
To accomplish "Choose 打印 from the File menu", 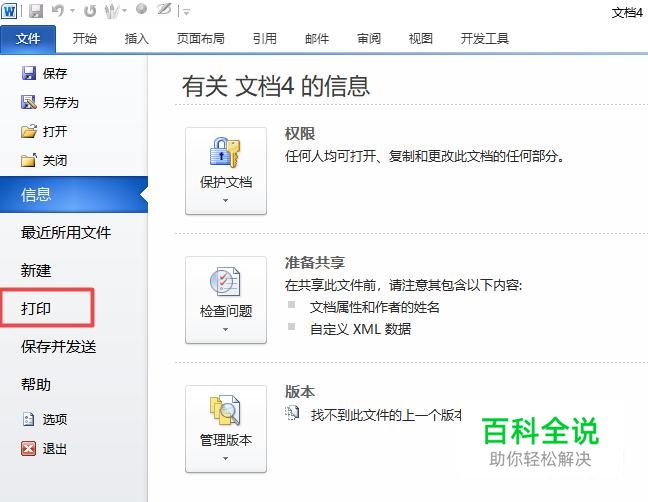I will 36,309.
